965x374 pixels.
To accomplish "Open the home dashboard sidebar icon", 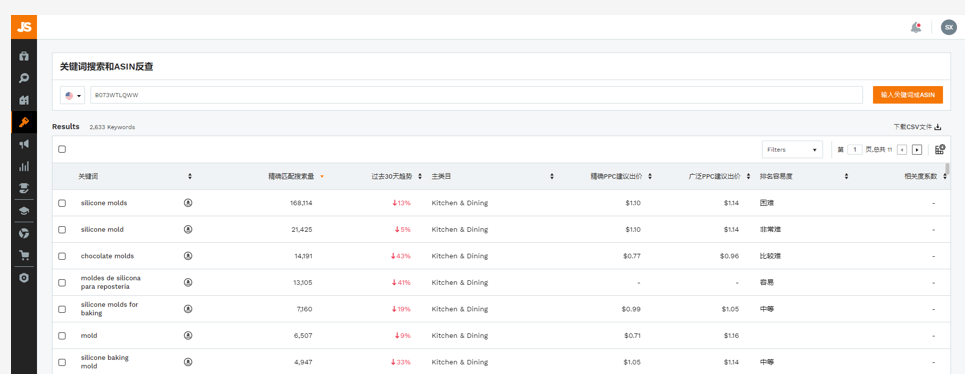I will pyautogui.click(x=24, y=56).
